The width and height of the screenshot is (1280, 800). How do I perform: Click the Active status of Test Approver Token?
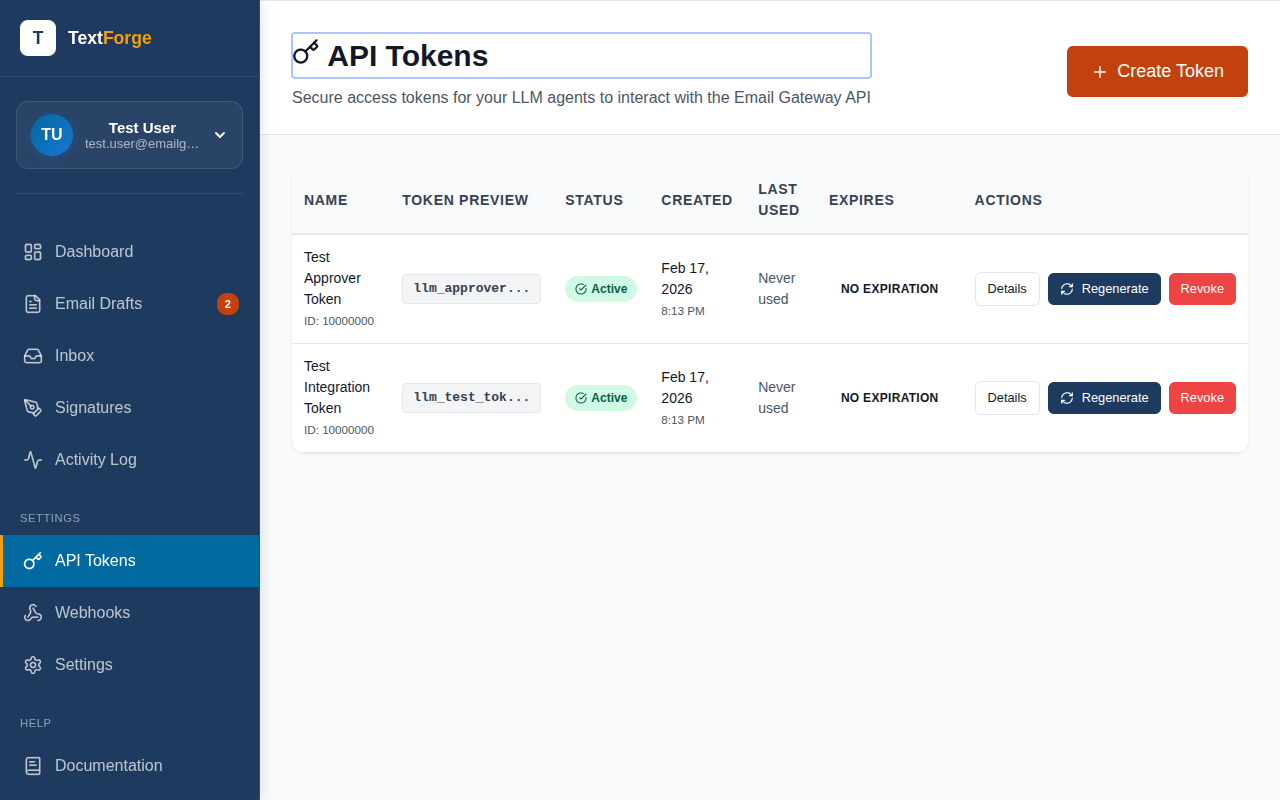pyautogui.click(x=601, y=289)
